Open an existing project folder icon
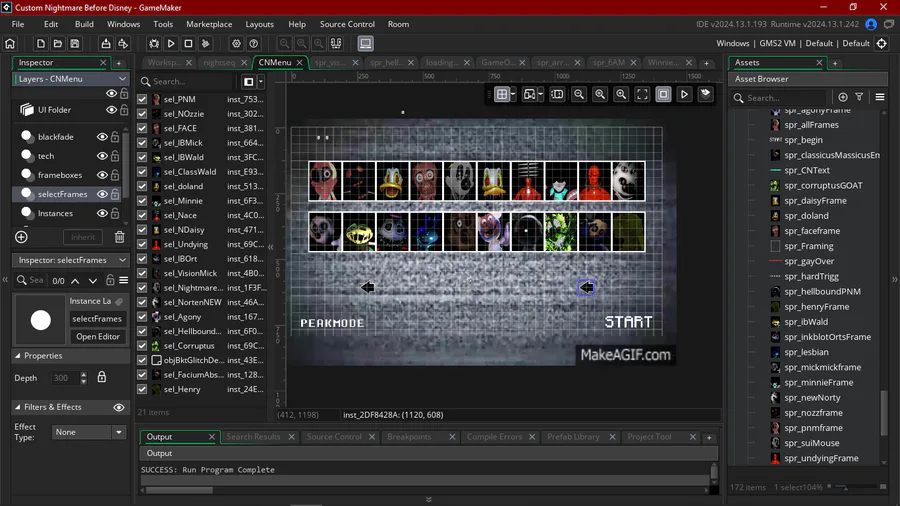Screen dimensions: 900x506 [57, 44]
